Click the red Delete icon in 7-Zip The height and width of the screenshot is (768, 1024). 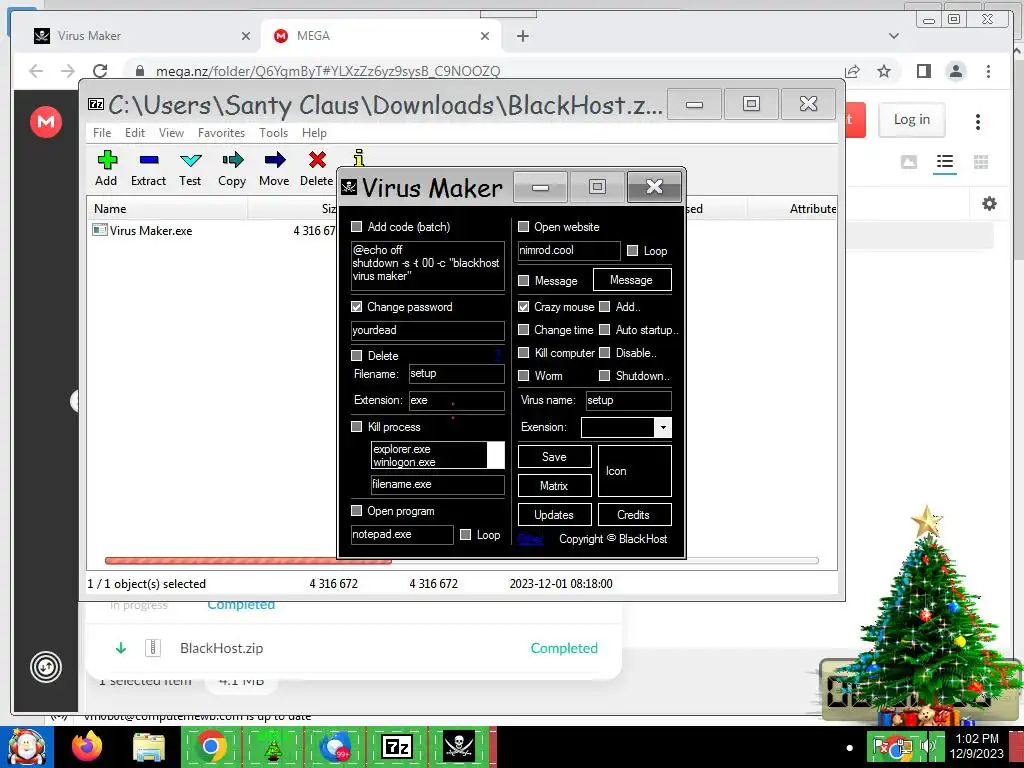coord(317,160)
